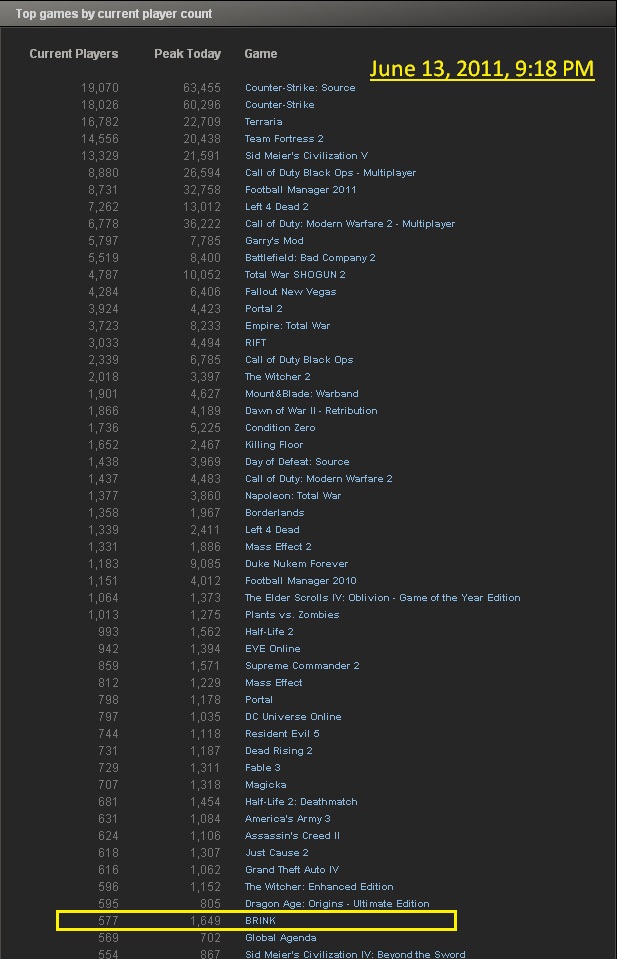
Task: Open the Left 4 Dead 2 link
Action: (x=276, y=207)
